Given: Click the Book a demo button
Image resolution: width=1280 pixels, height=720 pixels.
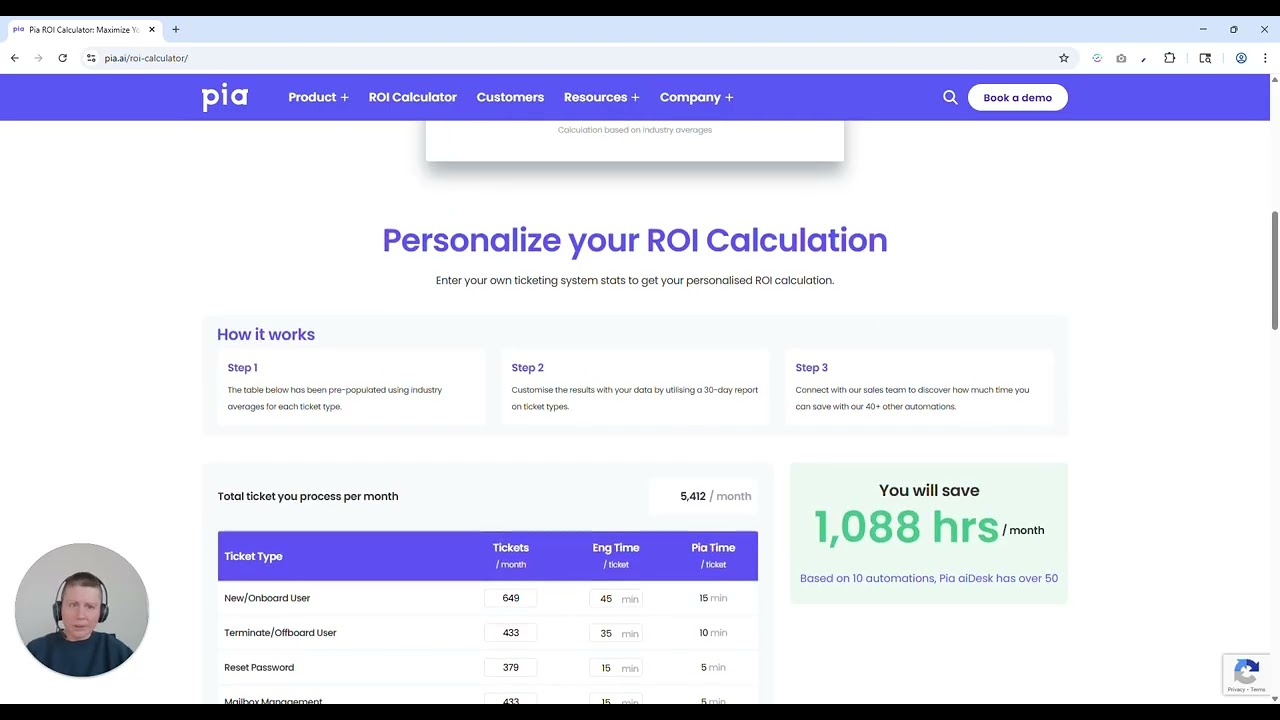Looking at the screenshot, I should point(1017,97).
